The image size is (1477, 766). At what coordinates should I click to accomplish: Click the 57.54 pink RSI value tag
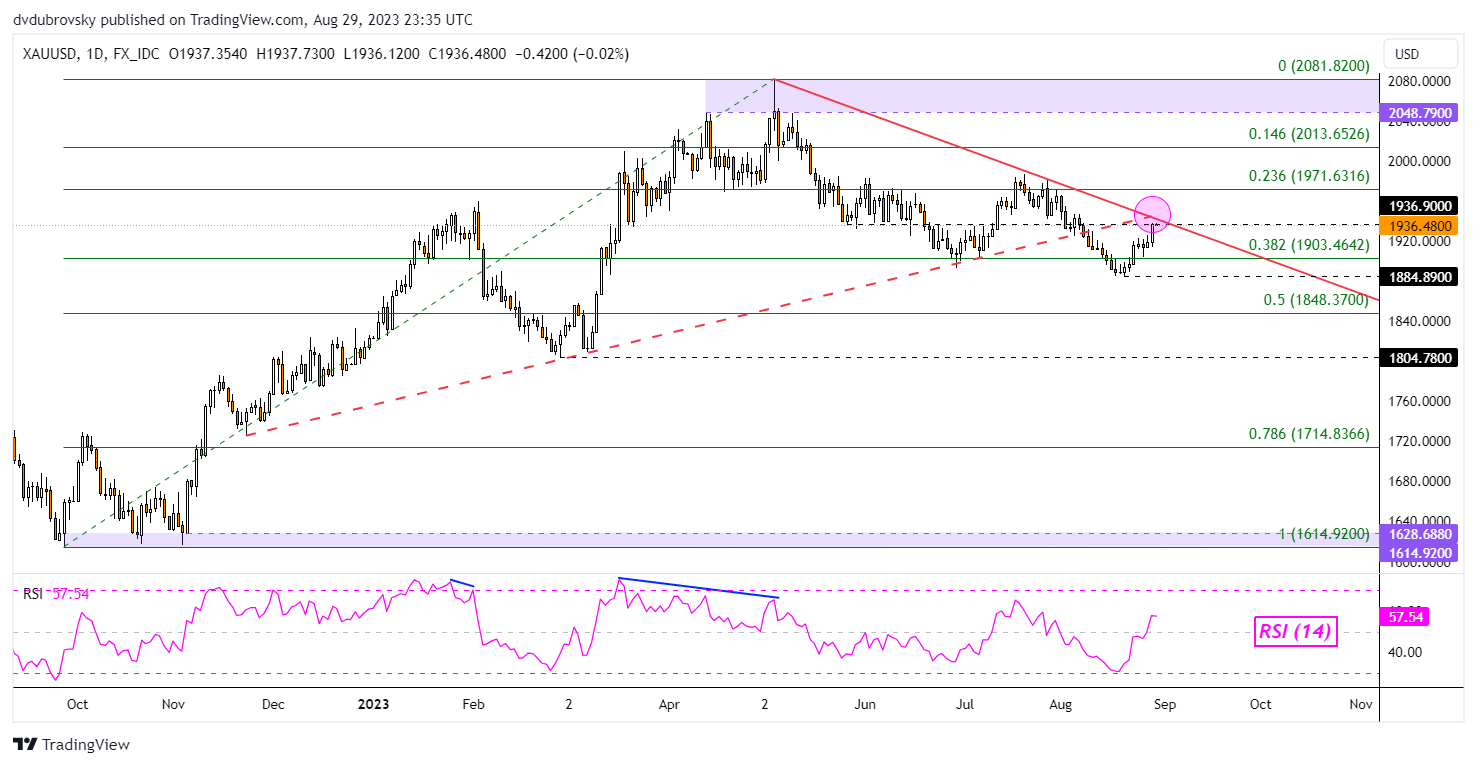tap(1404, 618)
